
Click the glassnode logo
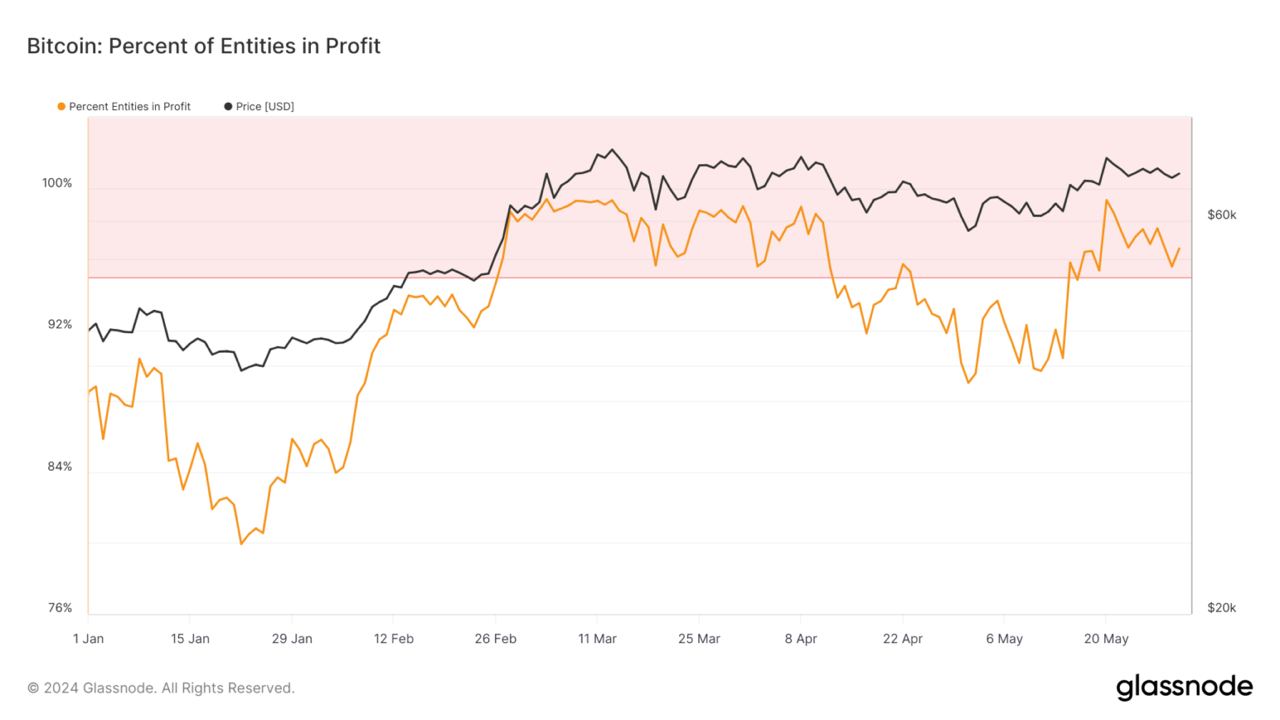(x=1184, y=687)
